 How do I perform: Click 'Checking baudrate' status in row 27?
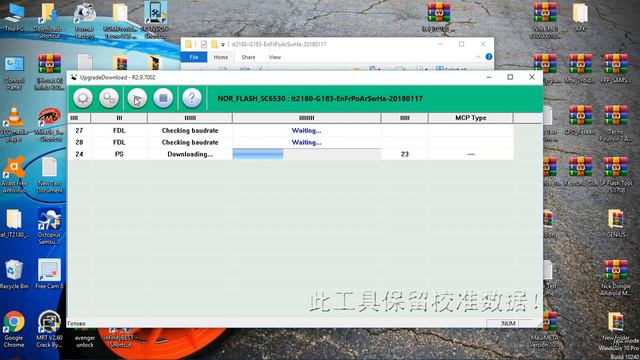190,131
